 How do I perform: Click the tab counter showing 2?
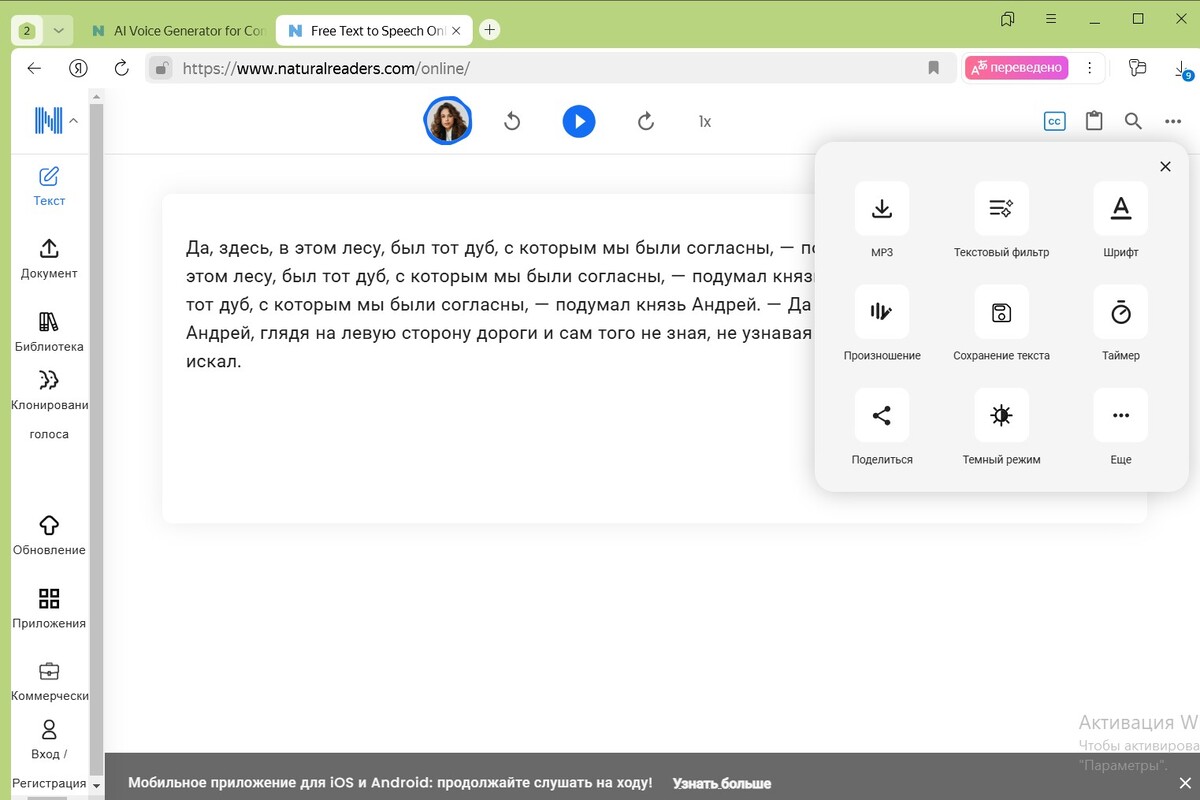point(27,31)
